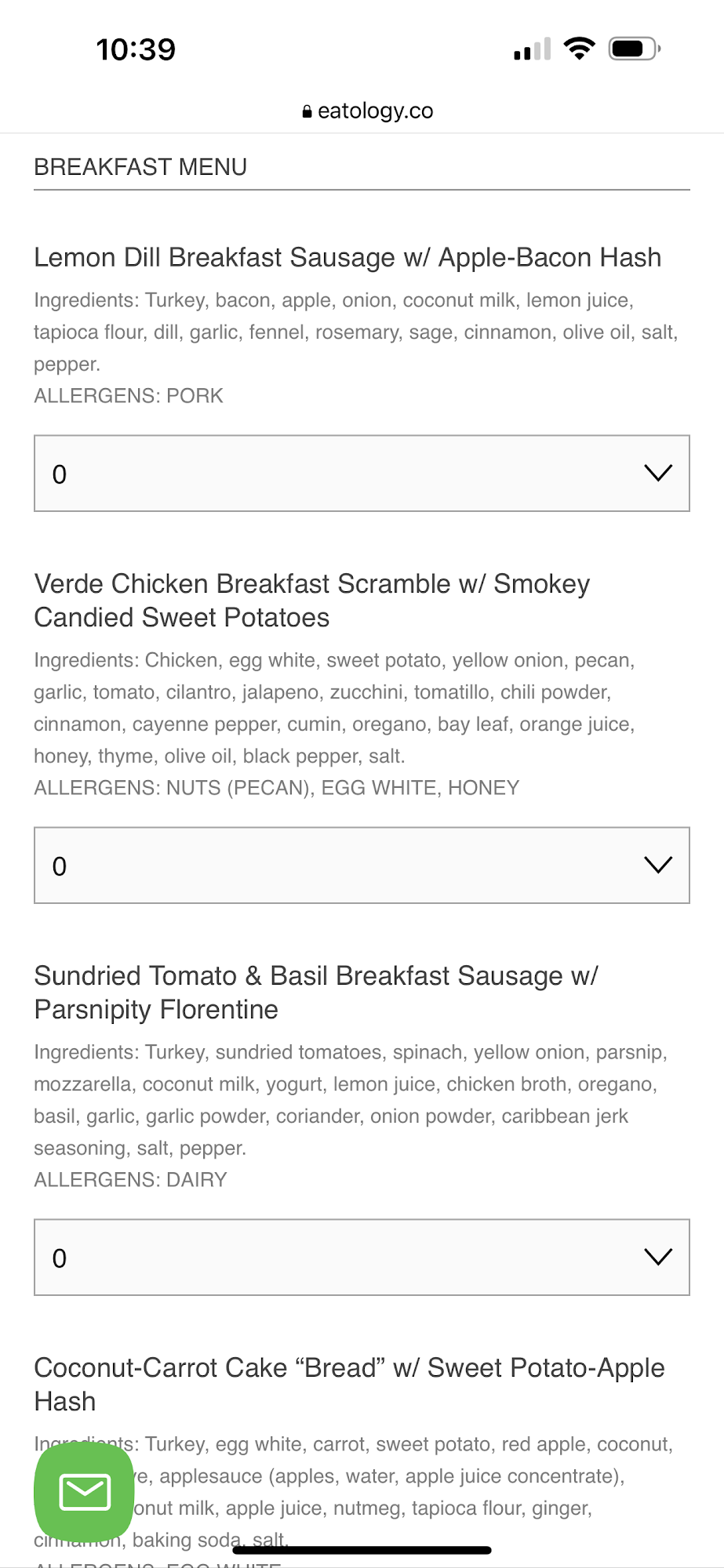The width and height of the screenshot is (724, 1568).
Task: Tap the Wi-Fi status icon
Action: point(580,49)
